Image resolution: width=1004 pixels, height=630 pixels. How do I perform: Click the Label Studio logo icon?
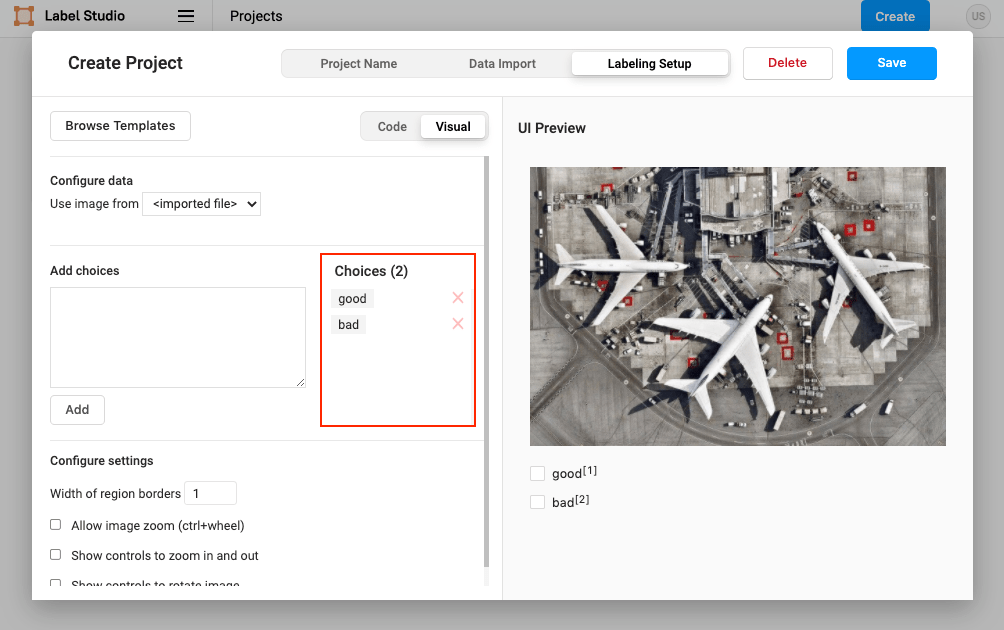[24, 16]
